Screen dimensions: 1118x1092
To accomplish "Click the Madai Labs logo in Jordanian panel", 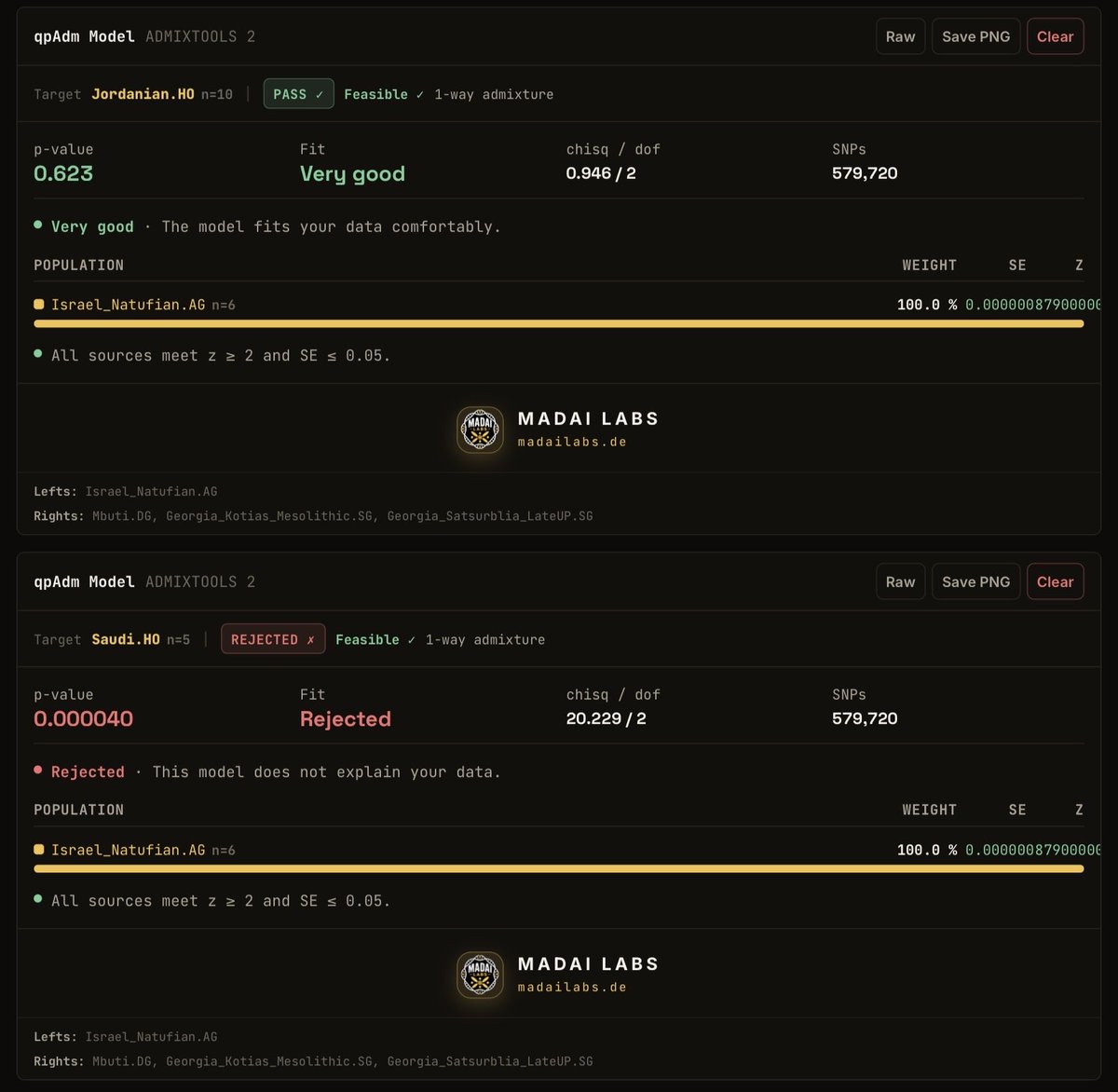I will pos(480,430).
